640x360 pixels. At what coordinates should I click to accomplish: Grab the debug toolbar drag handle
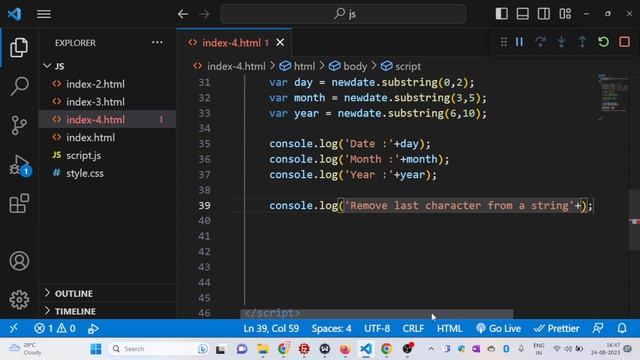[504, 42]
